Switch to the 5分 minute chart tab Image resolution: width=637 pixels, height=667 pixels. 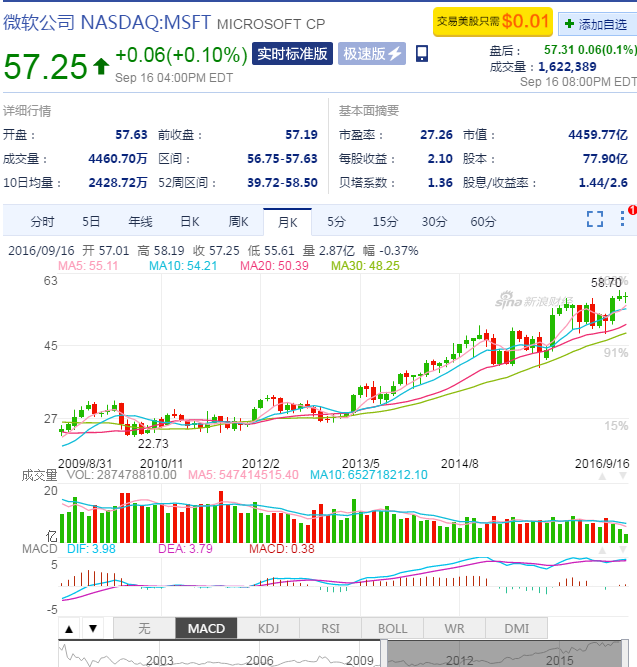pyautogui.click(x=336, y=222)
